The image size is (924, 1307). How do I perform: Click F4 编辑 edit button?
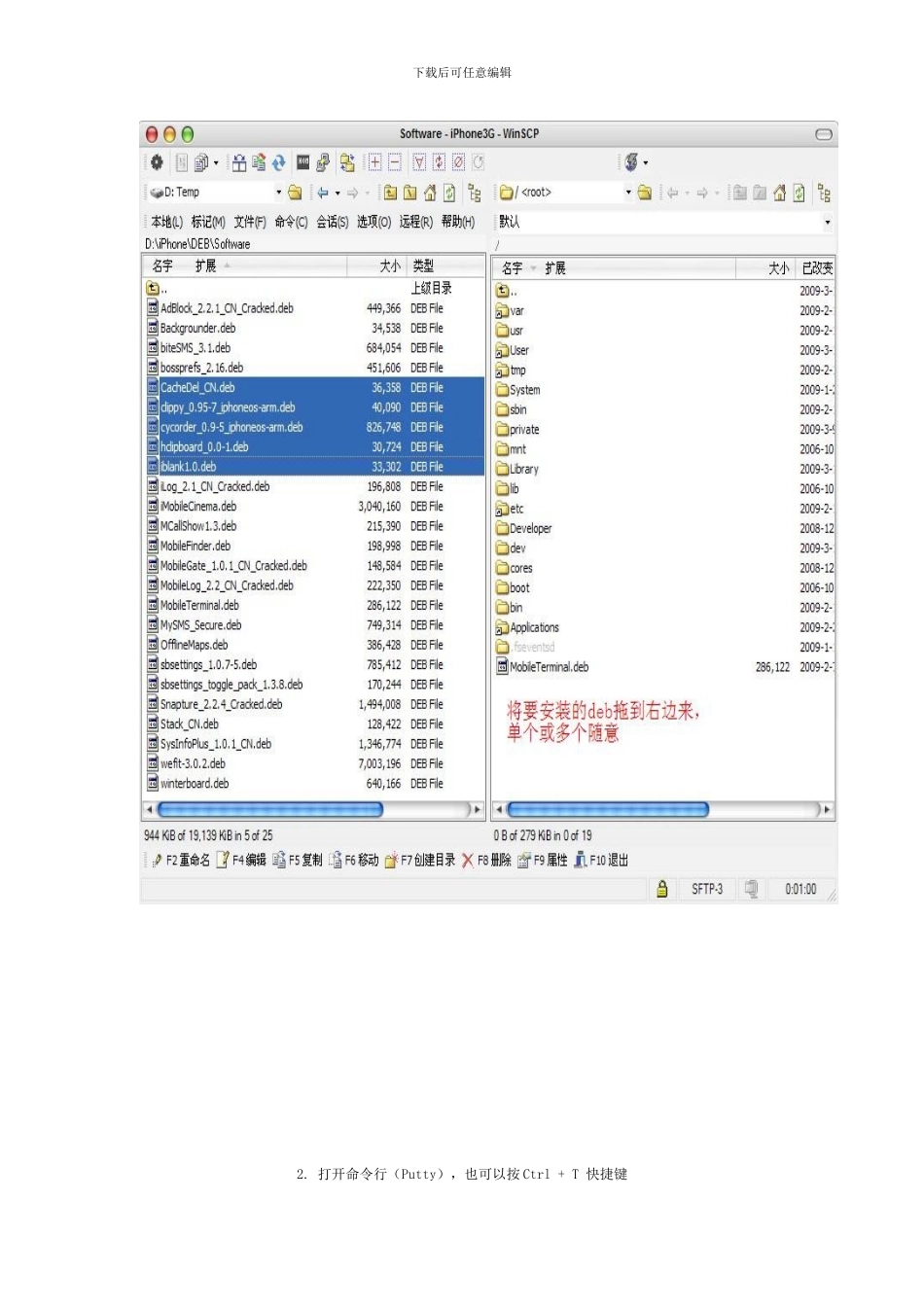pyautogui.click(x=241, y=860)
